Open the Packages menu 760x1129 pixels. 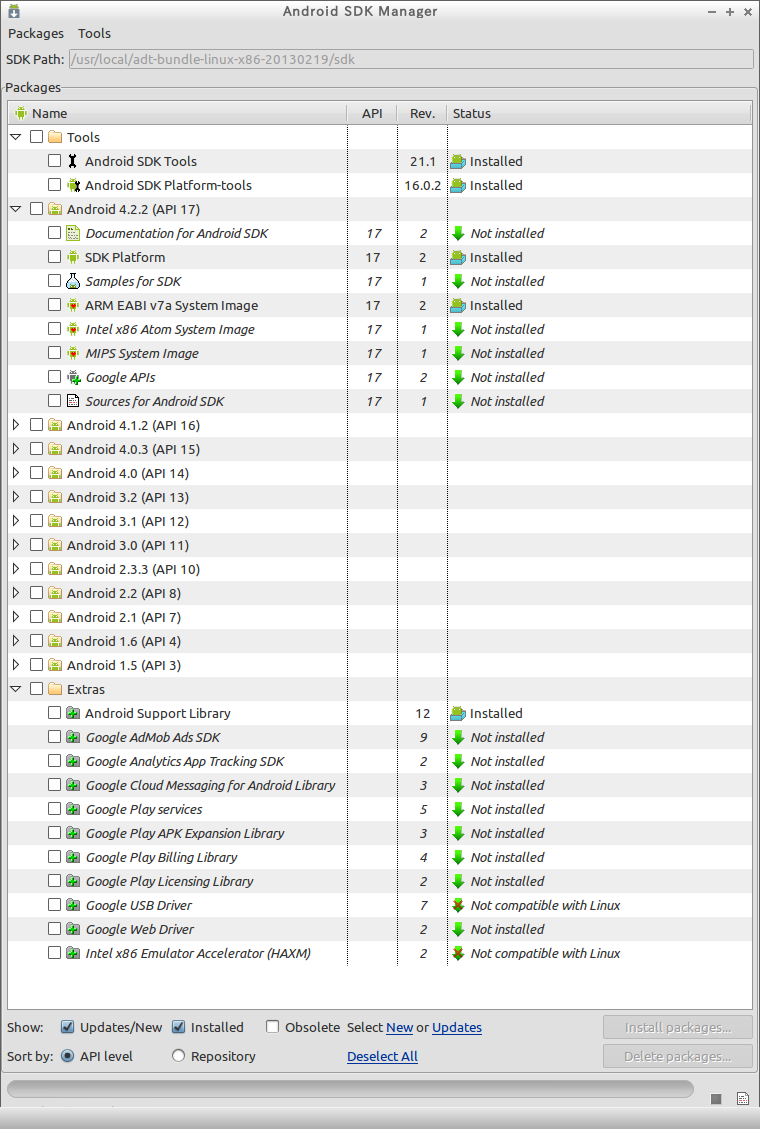[x=36, y=33]
